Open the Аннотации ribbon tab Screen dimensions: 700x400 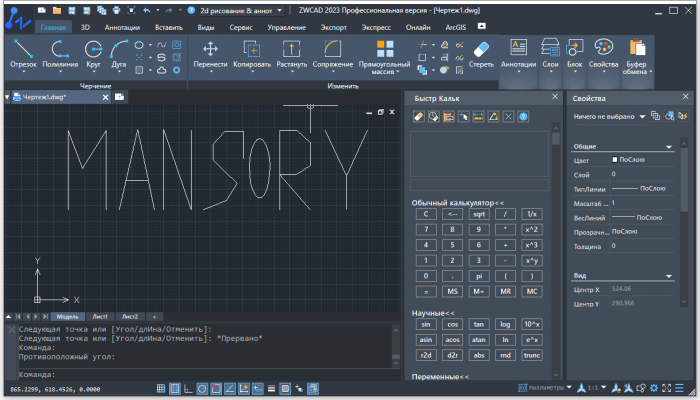point(122,28)
